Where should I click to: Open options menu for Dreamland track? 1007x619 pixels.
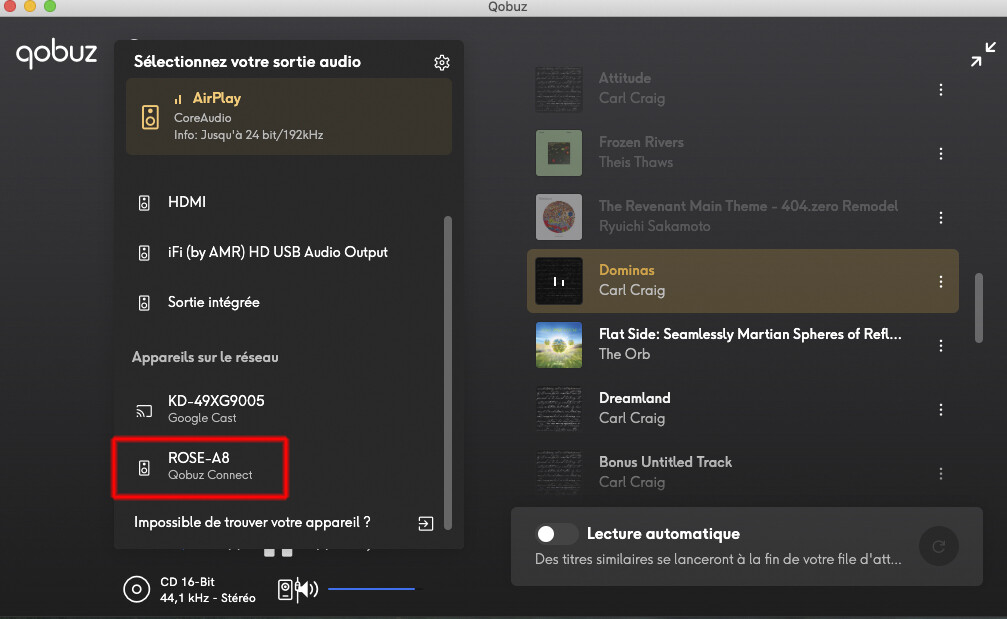[941, 410]
